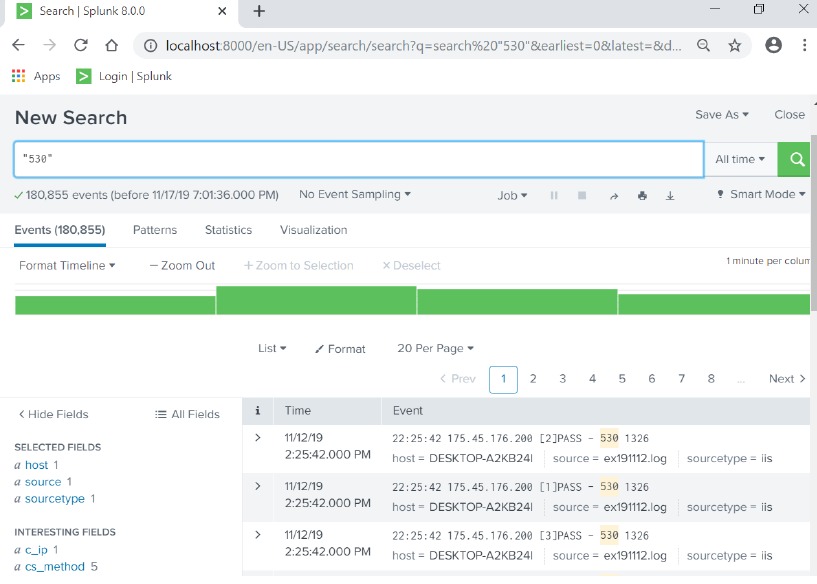Screen dimensions: 817x584
Task: Open the Chrome profile avatar
Action: (x=773, y=45)
